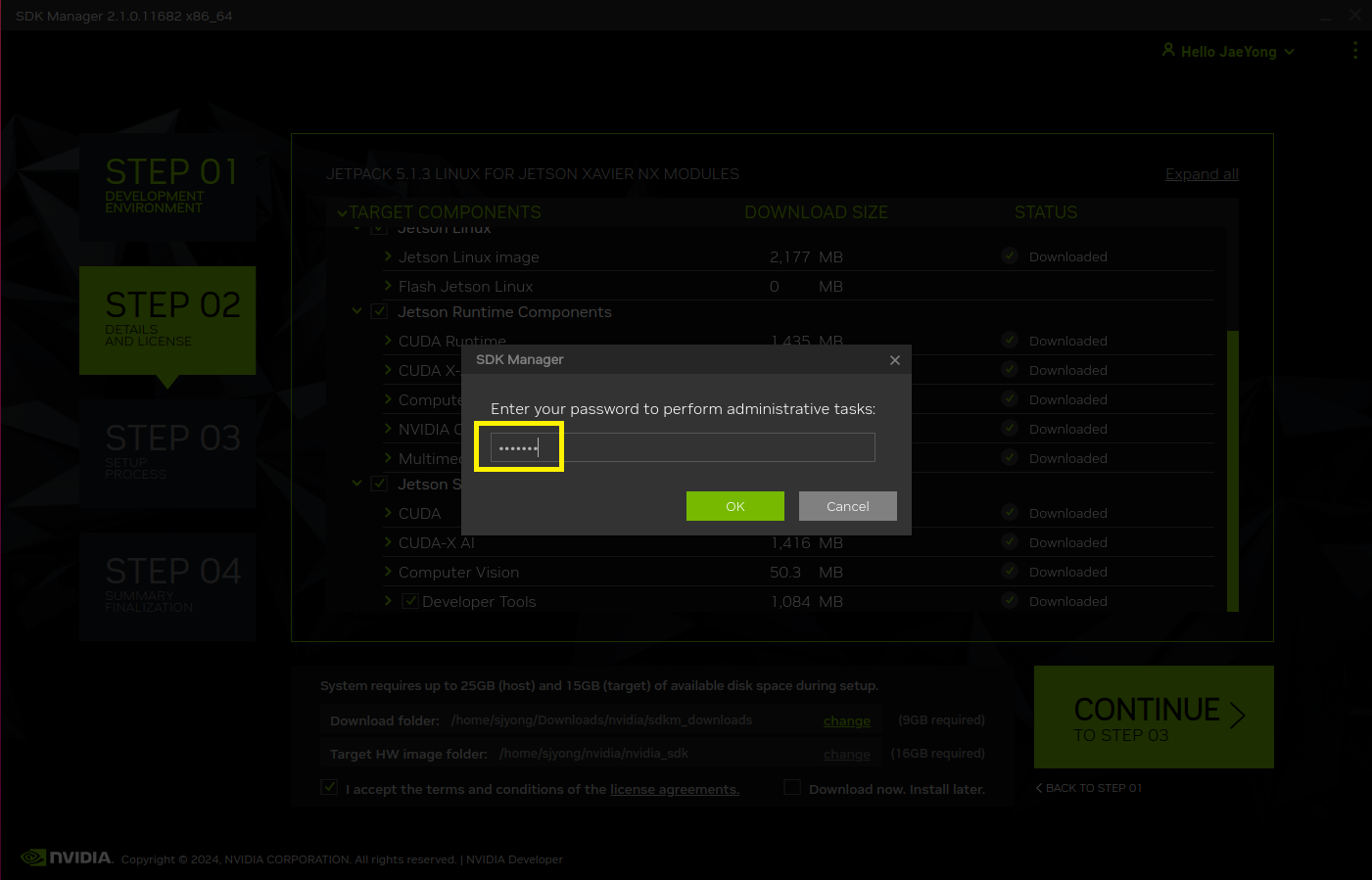Toggle the accept terms and conditions checkbox
The image size is (1372, 880).
tap(330, 787)
